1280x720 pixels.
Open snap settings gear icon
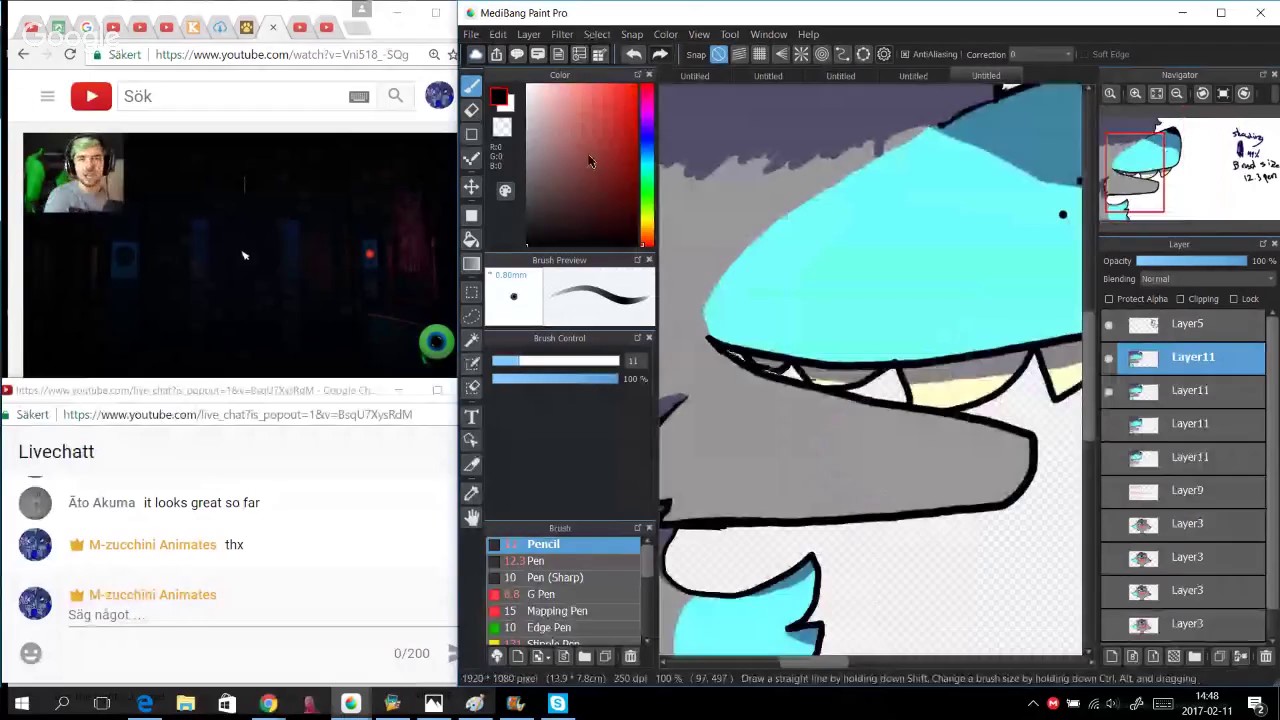[884, 54]
